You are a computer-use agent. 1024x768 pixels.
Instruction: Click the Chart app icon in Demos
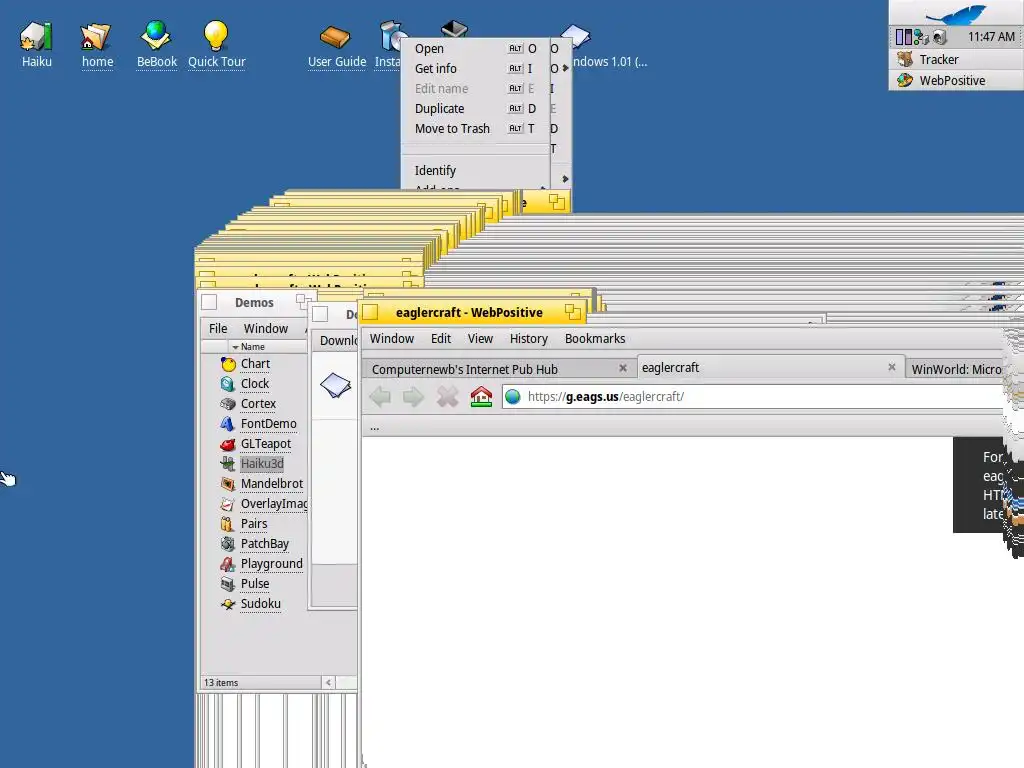pyautogui.click(x=228, y=364)
